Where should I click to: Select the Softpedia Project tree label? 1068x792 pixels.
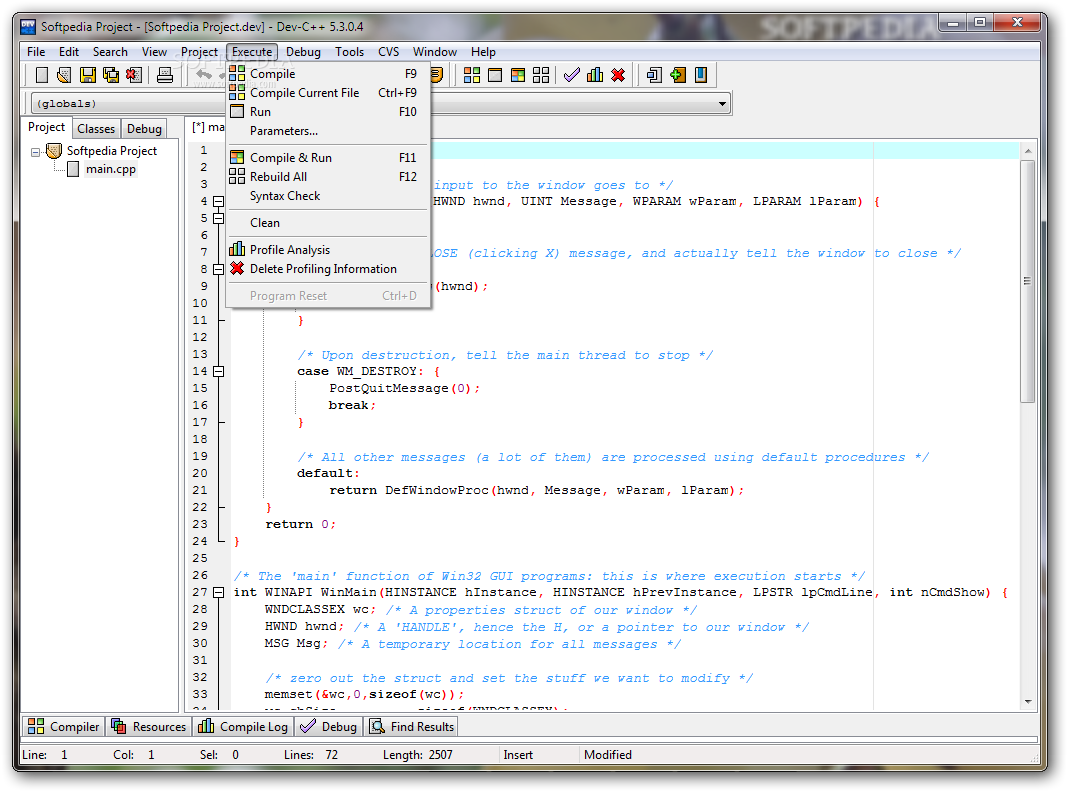112,151
